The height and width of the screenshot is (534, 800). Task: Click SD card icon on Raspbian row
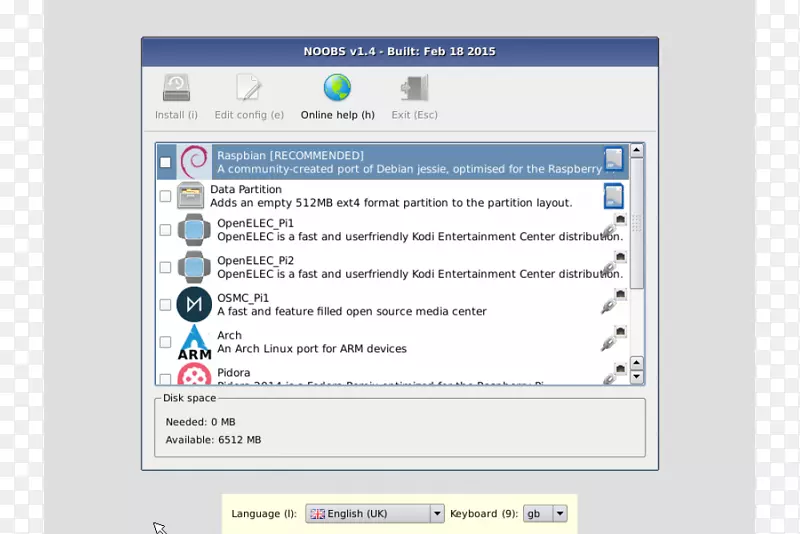tap(614, 159)
